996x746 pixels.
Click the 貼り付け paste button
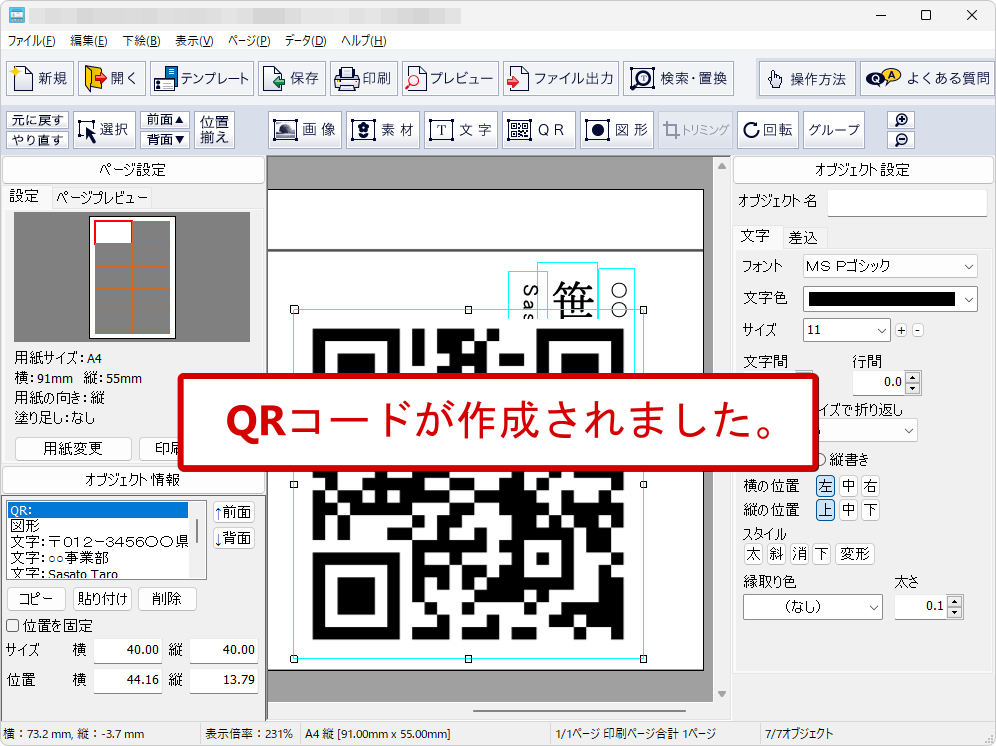102,599
